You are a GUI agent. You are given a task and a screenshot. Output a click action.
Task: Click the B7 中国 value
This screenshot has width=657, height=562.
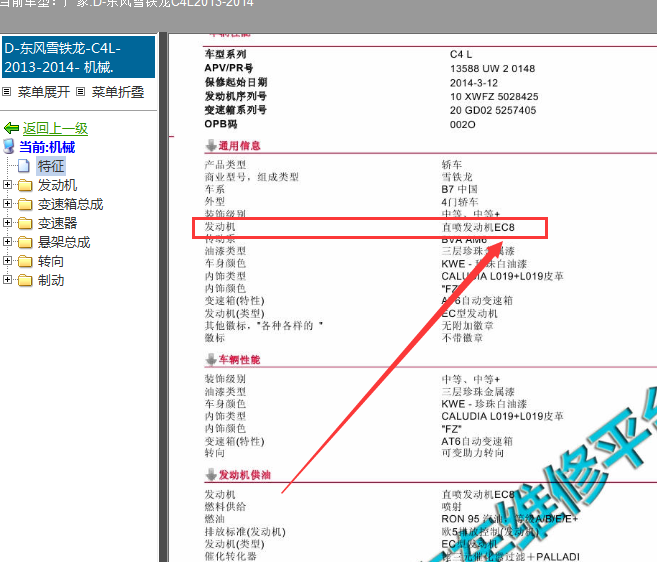tap(460, 189)
